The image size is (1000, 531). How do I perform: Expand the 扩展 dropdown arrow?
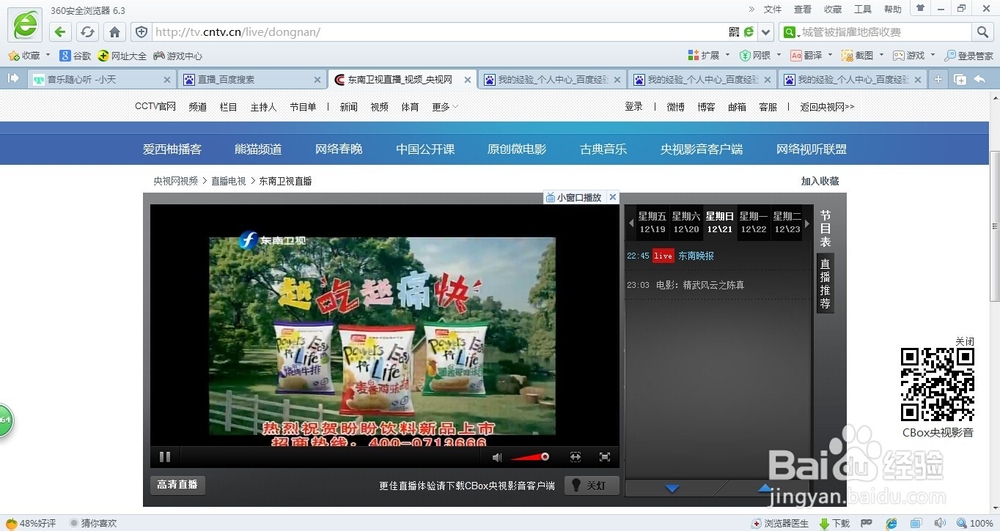727,55
